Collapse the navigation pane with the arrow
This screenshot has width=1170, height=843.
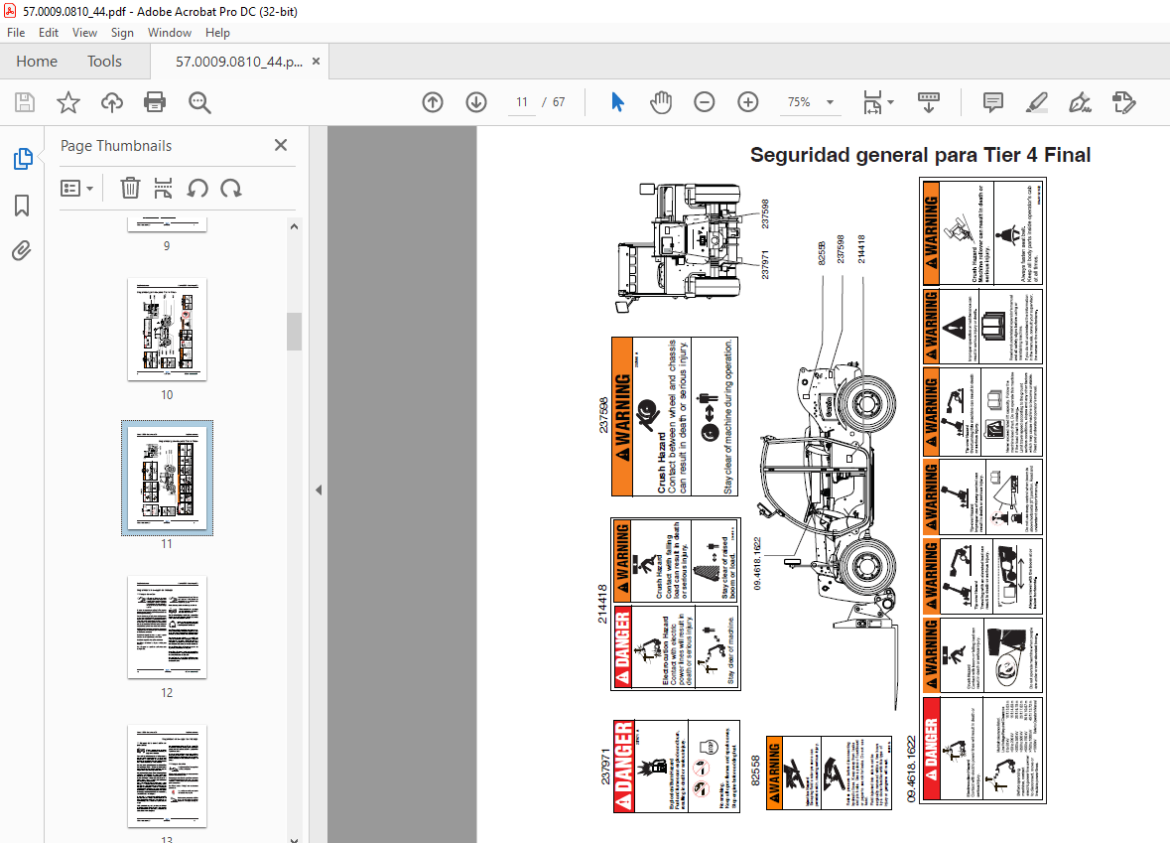pos(319,490)
